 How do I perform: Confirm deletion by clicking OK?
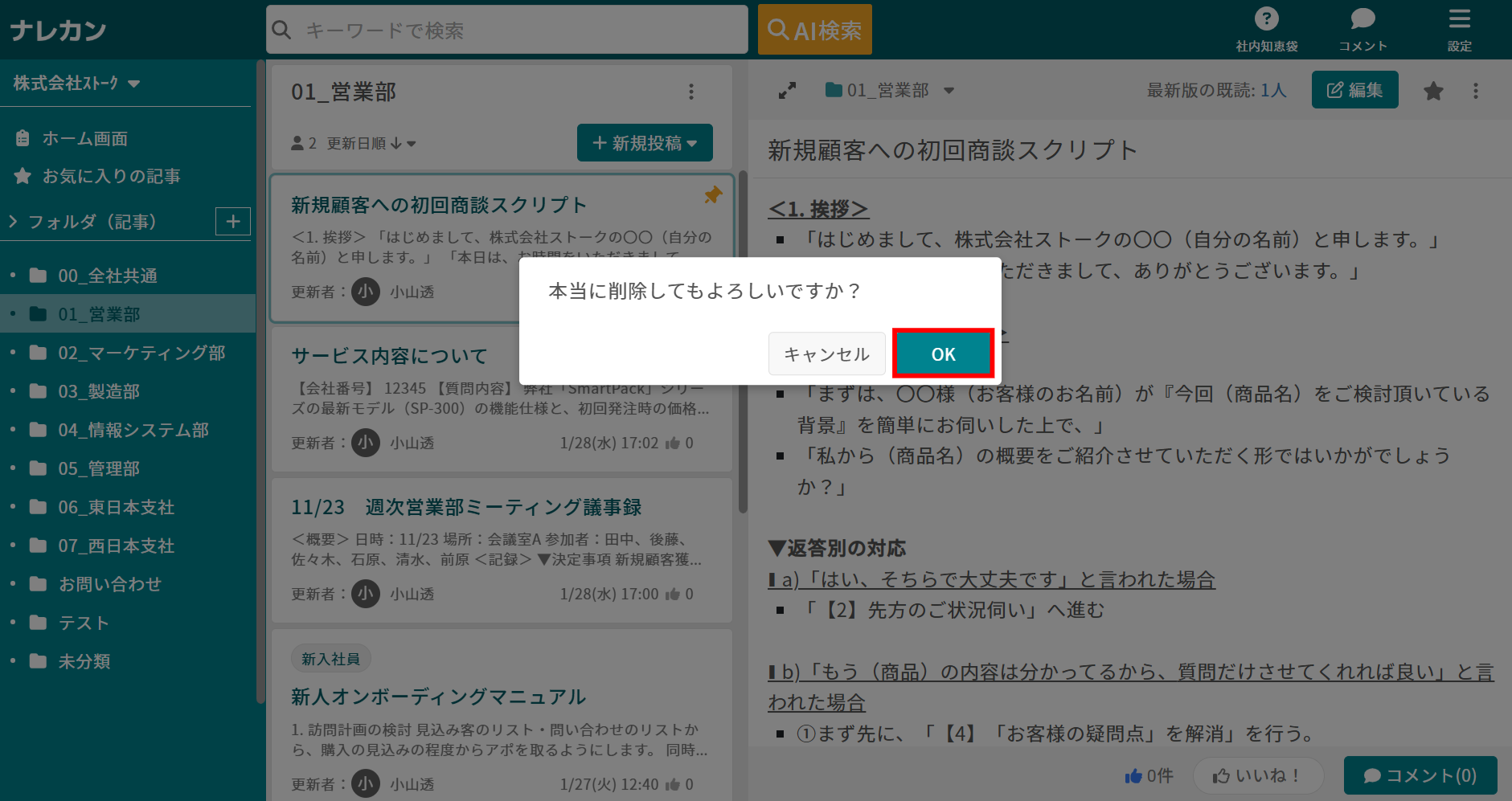pos(943,354)
